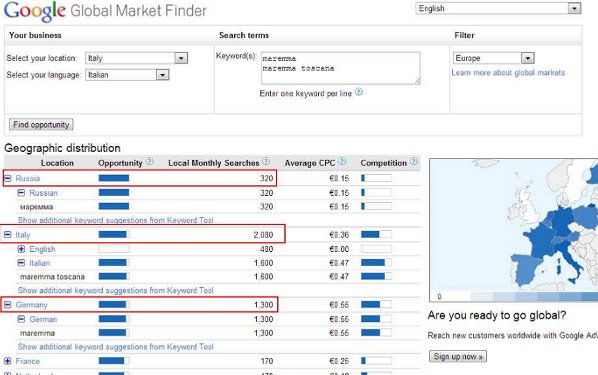The width and height of the screenshot is (598, 375).
Task: Click into the Keyword(s) text area
Action: click(x=341, y=68)
